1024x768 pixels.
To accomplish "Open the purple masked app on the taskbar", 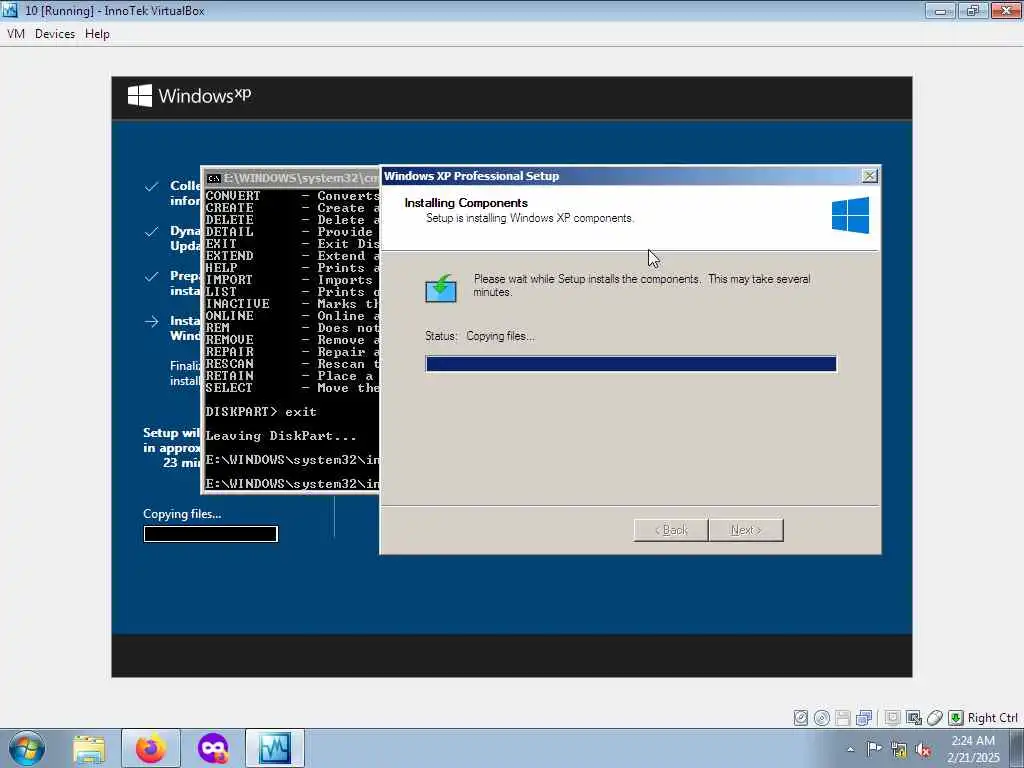I will pos(213,749).
